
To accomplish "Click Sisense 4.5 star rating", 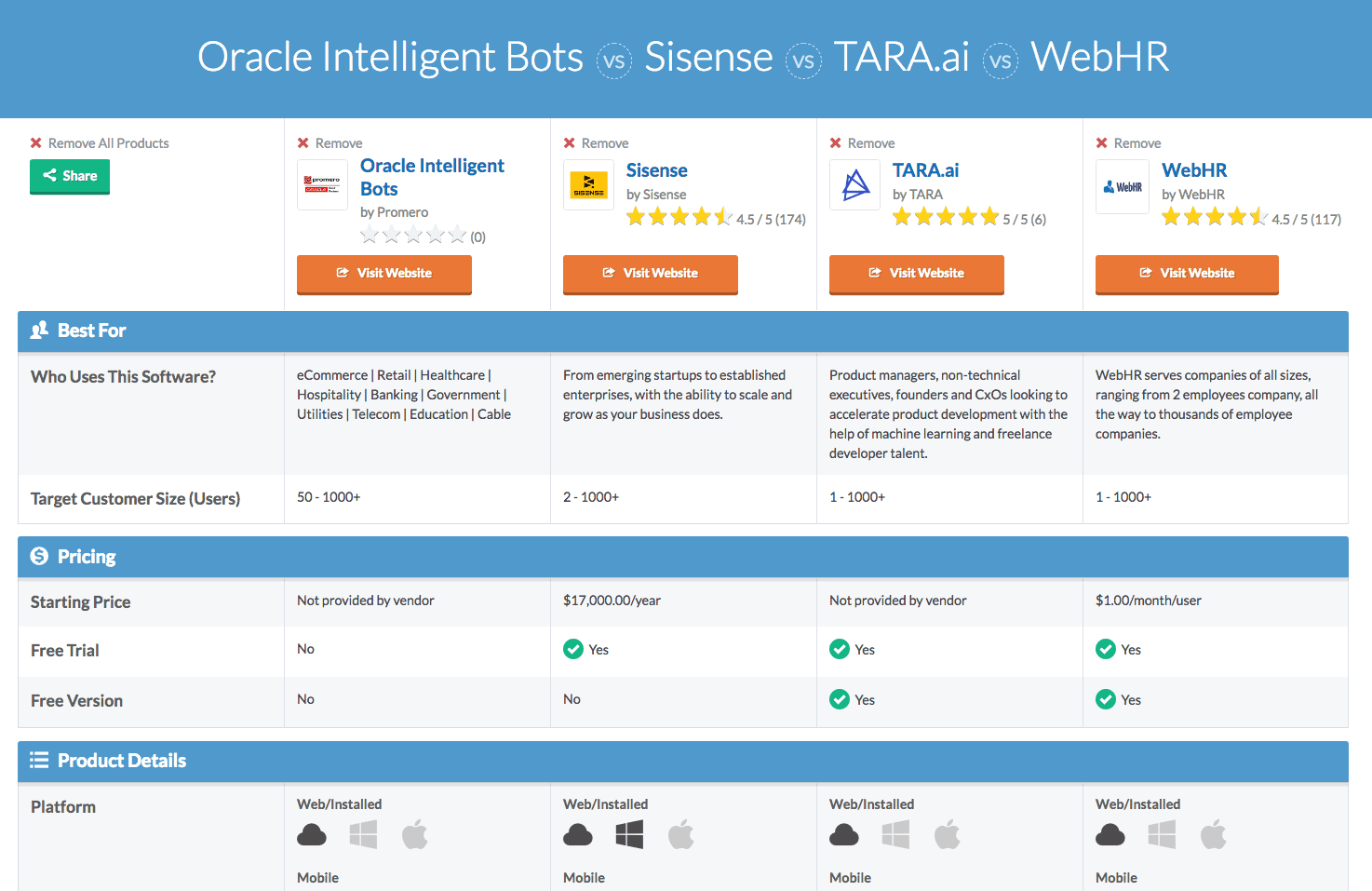I will 679,218.
